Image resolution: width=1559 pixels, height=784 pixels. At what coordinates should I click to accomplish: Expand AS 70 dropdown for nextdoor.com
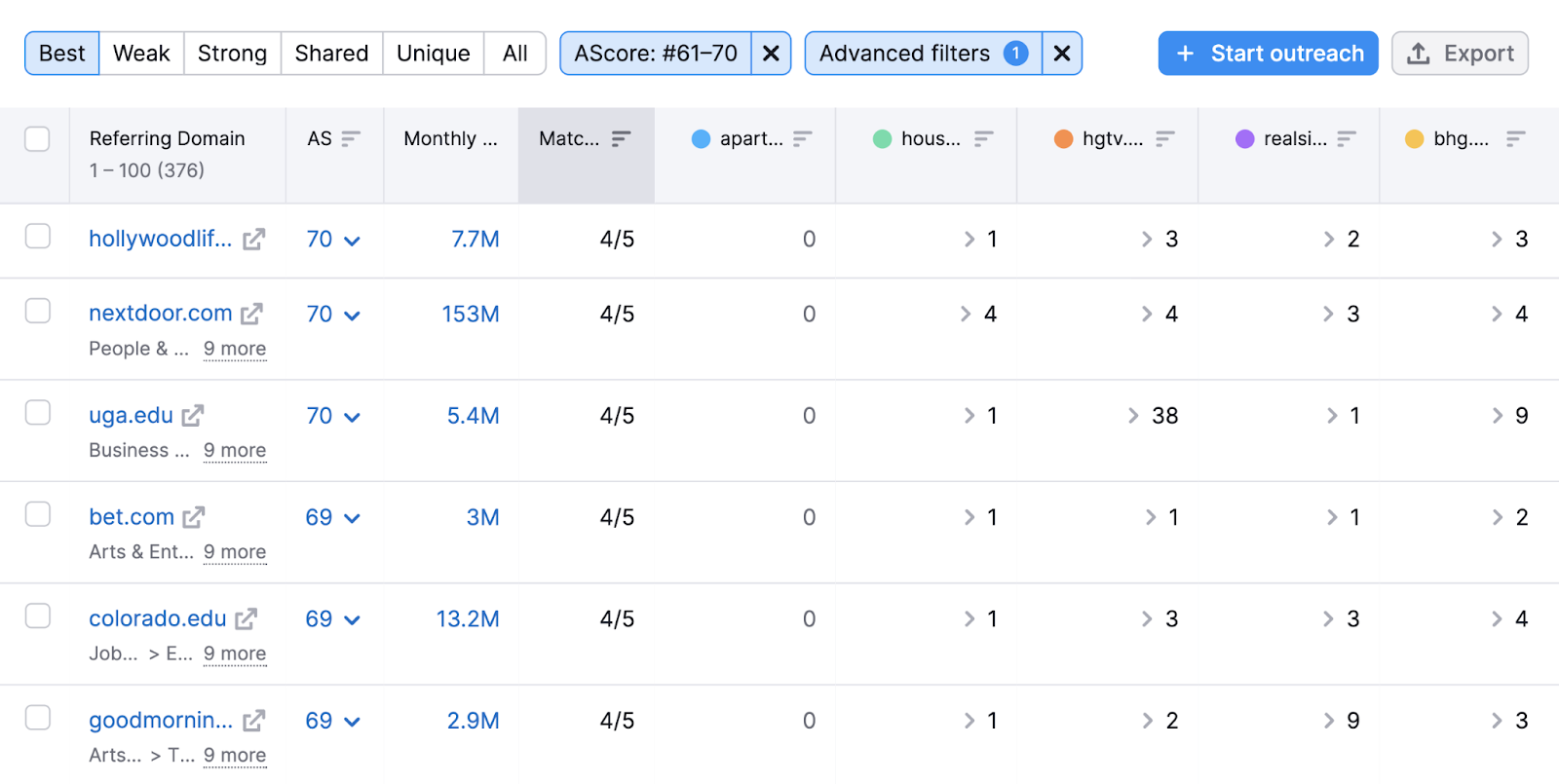click(352, 316)
